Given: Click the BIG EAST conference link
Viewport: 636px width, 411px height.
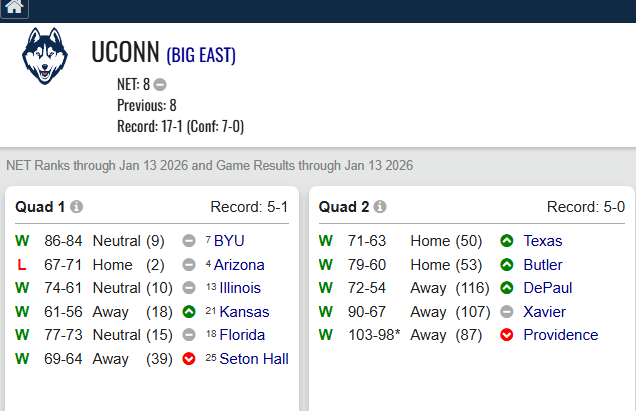Looking at the screenshot, I should pyautogui.click(x=201, y=55).
